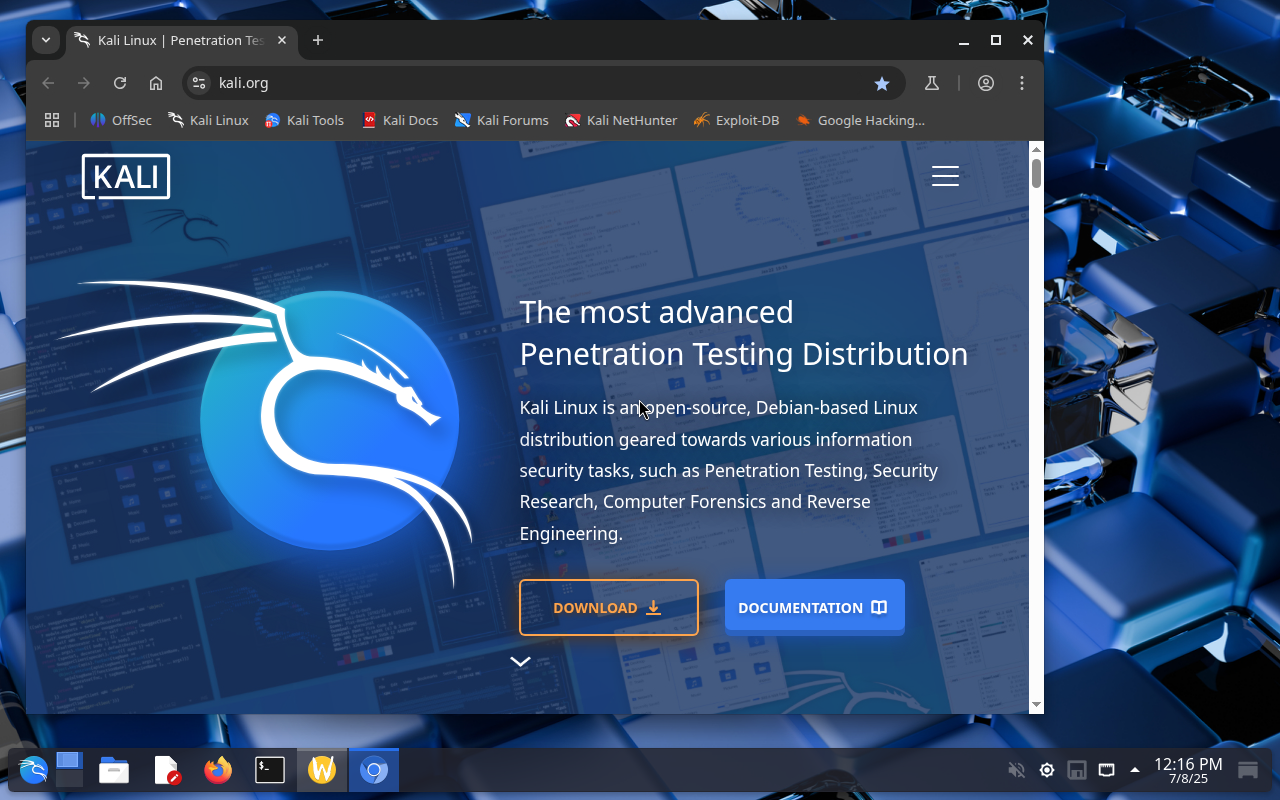Viewport: 1280px width, 800px height.
Task: Close the Kali Linux tab
Action: coord(282,40)
